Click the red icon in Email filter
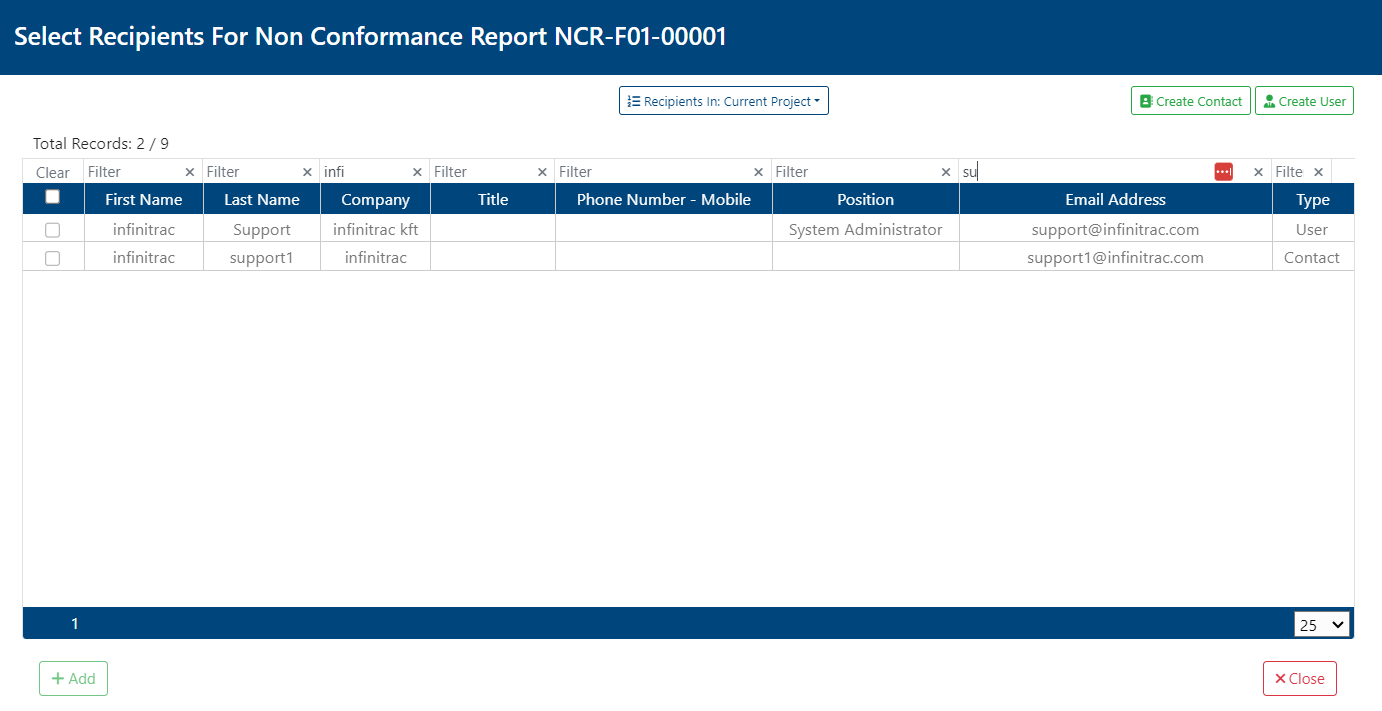The width and height of the screenshot is (1382, 711). 1224,172
